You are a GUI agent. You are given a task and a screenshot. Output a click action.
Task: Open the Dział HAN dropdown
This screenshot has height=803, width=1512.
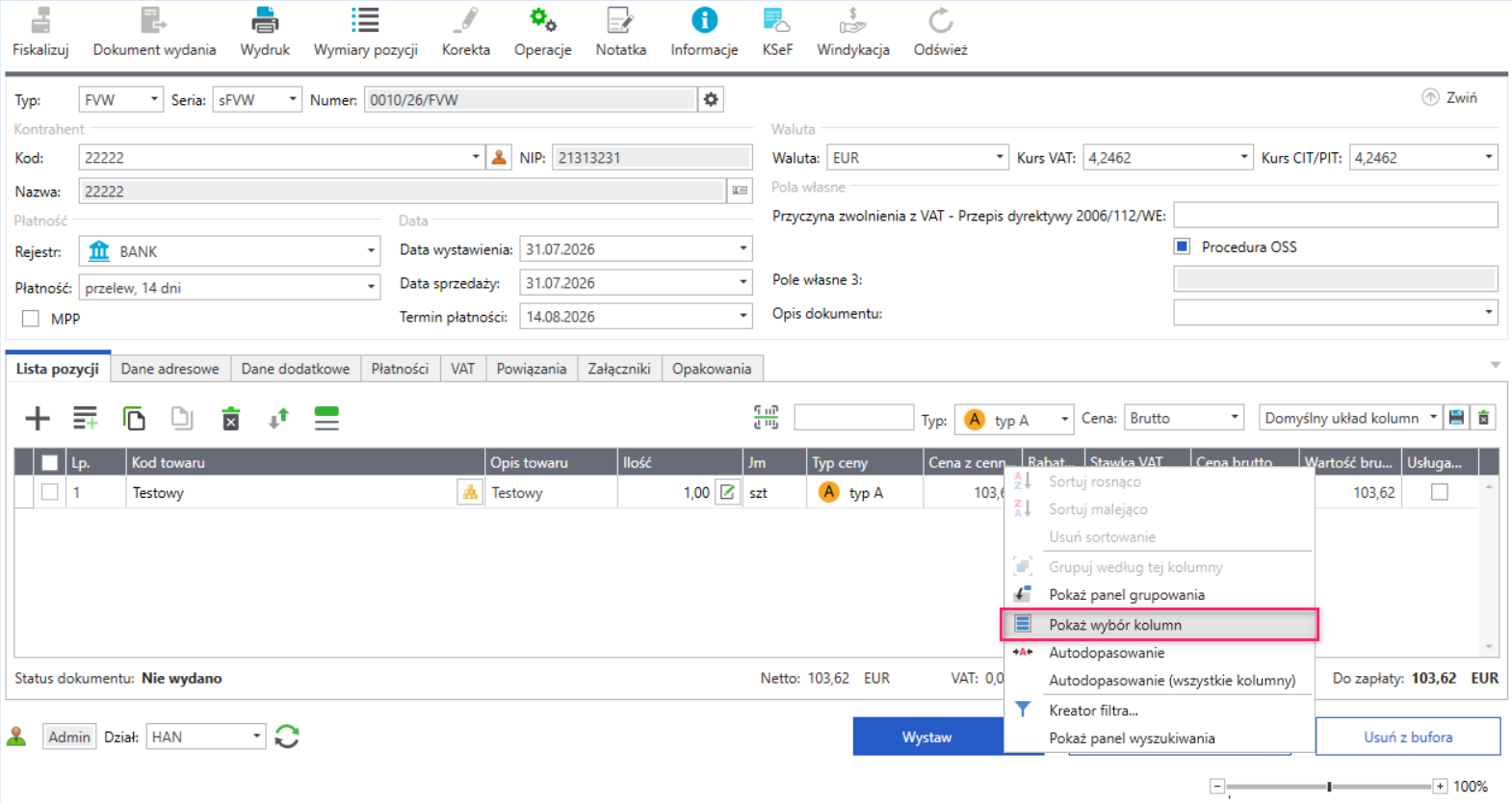coord(256,737)
